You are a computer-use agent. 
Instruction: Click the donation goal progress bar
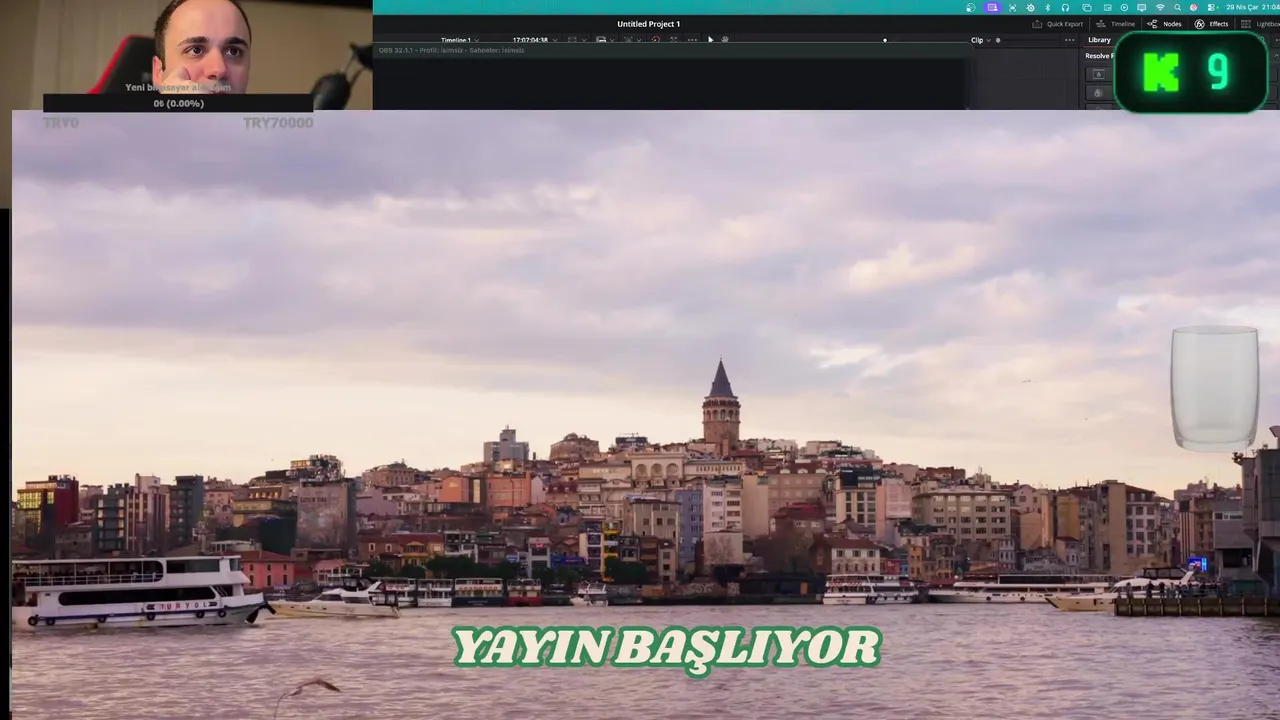tap(178, 103)
